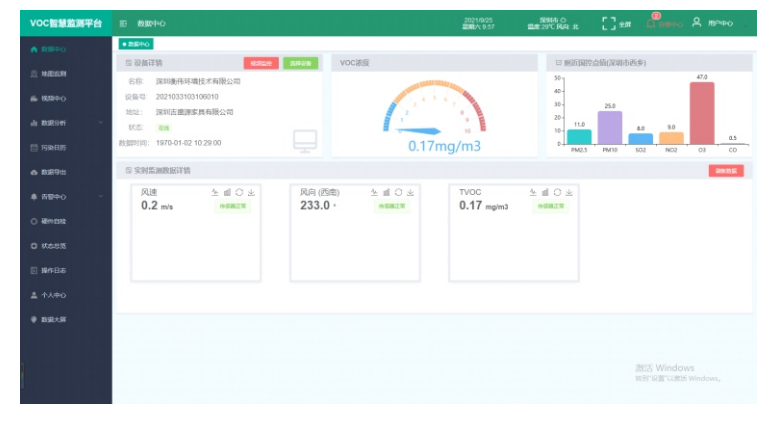Open 地图监测 in the sidebar
Image resolution: width=778 pixels, height=424 pixels.
[x=53, y=74]
